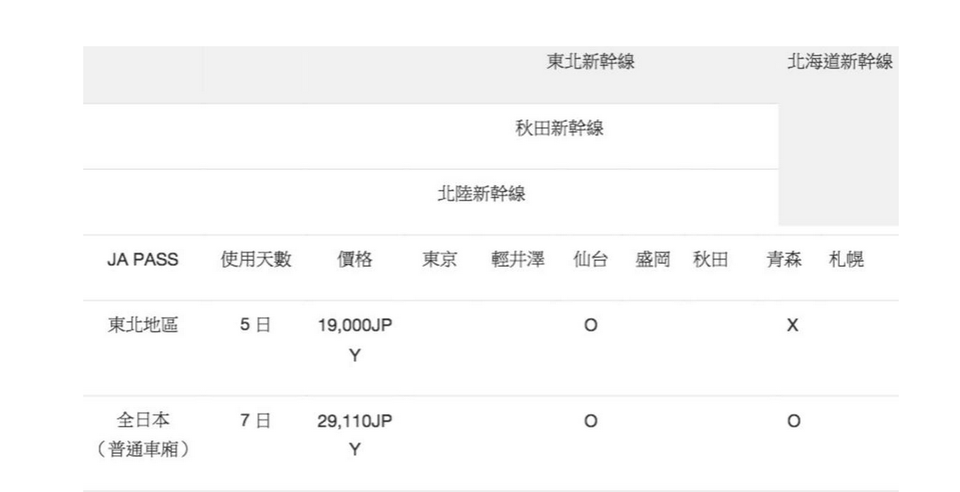Select the 秋田新幹線 row label
Image resolution: width=960 pixels, height=492 pixels.
pyautogui.click(x=559, y=129)
